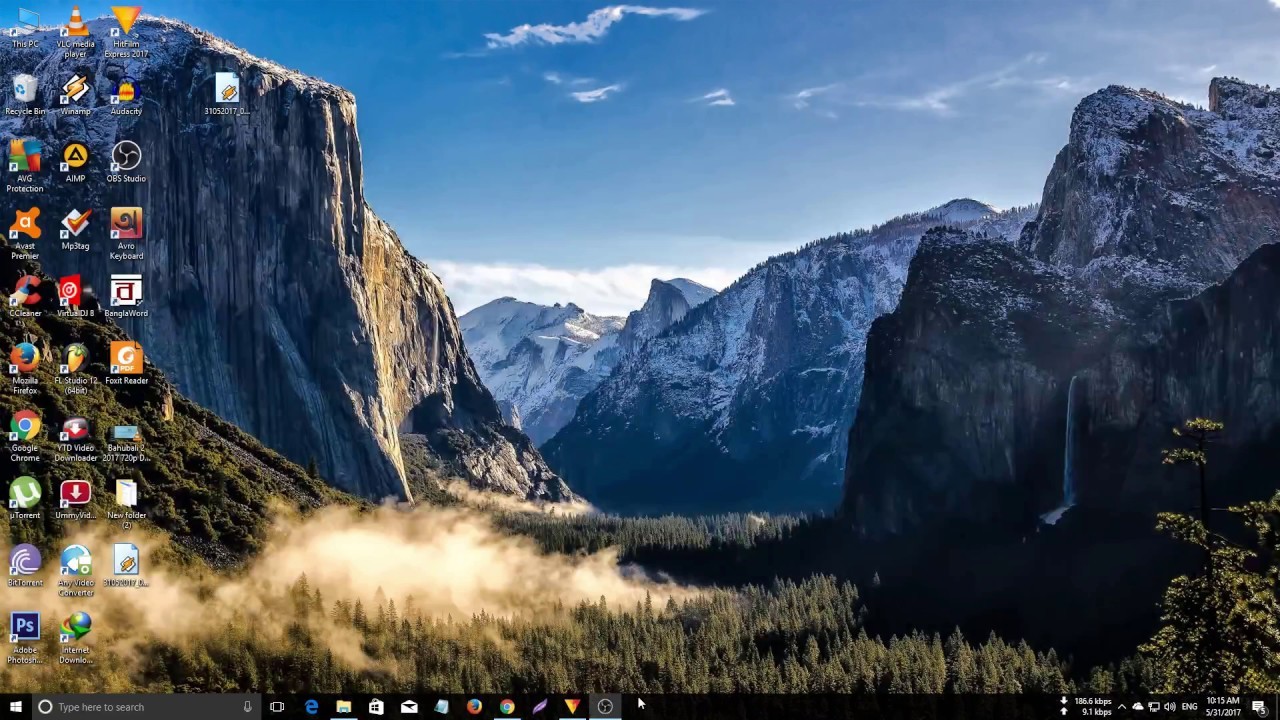
Task: Open the VLC media player desktop shortcut
Action: [x=75, y=24]
